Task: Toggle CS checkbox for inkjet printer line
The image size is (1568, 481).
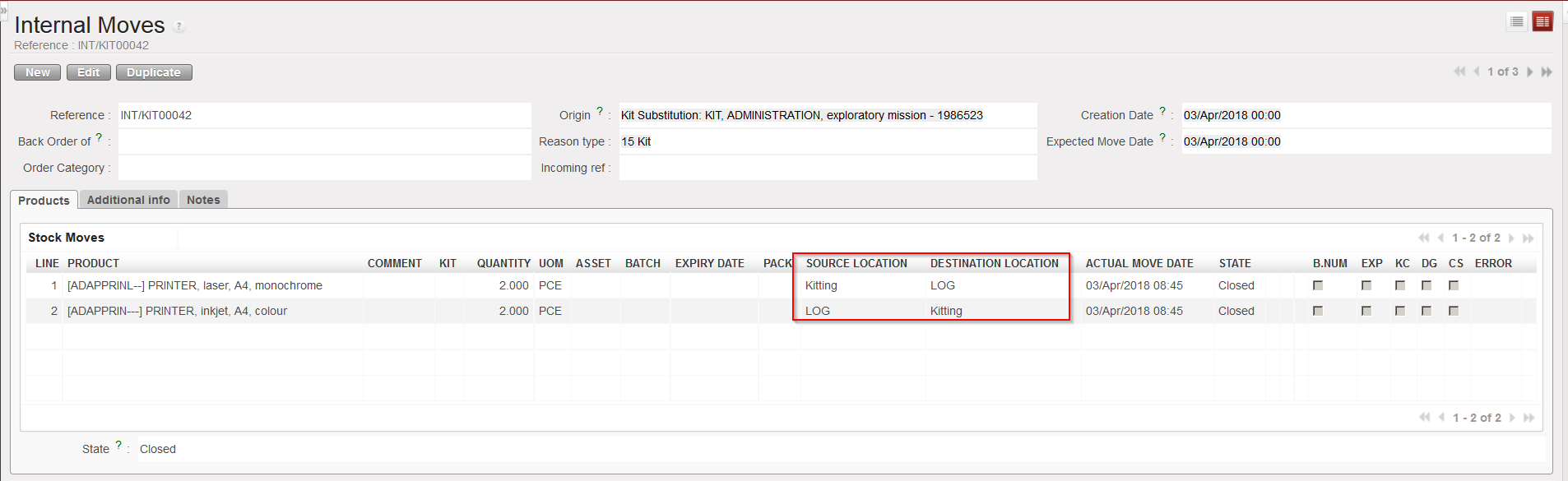Action: point(1454,311)
